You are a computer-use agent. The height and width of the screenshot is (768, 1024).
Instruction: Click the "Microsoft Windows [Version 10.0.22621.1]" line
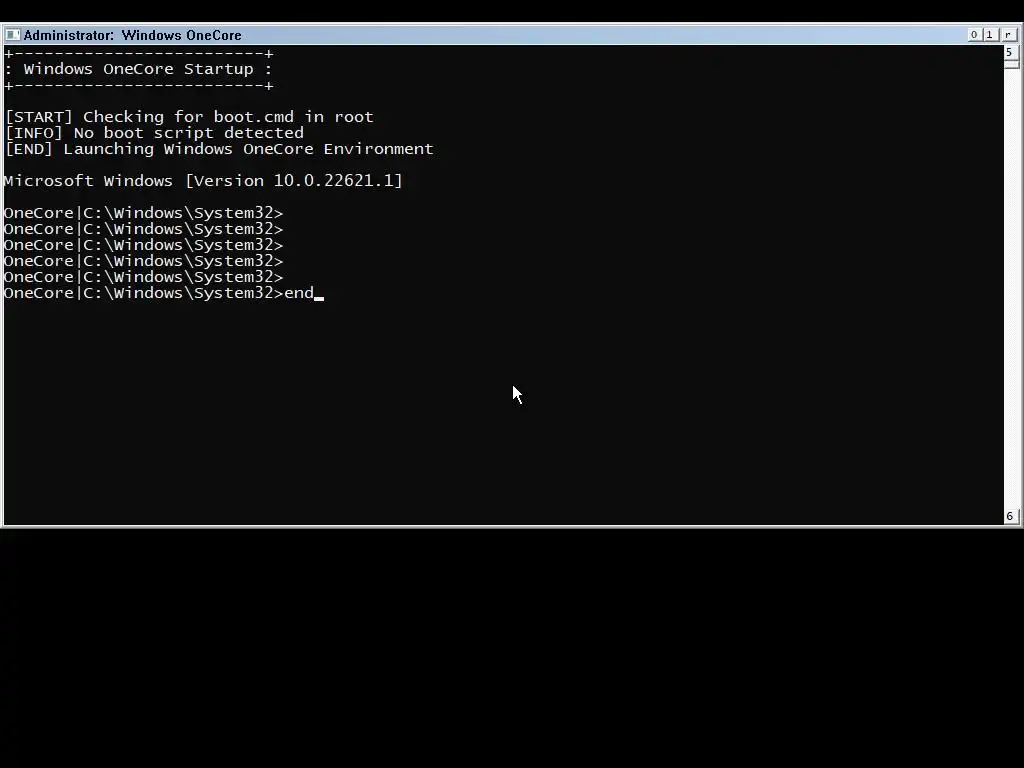[x=203, y=181]
